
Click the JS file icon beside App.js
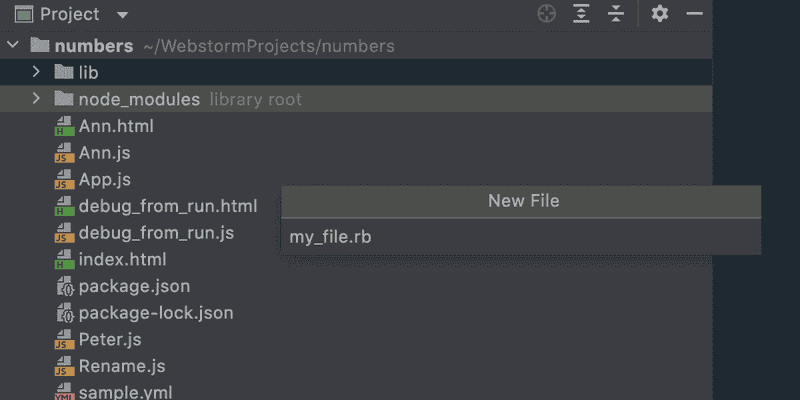64,179
